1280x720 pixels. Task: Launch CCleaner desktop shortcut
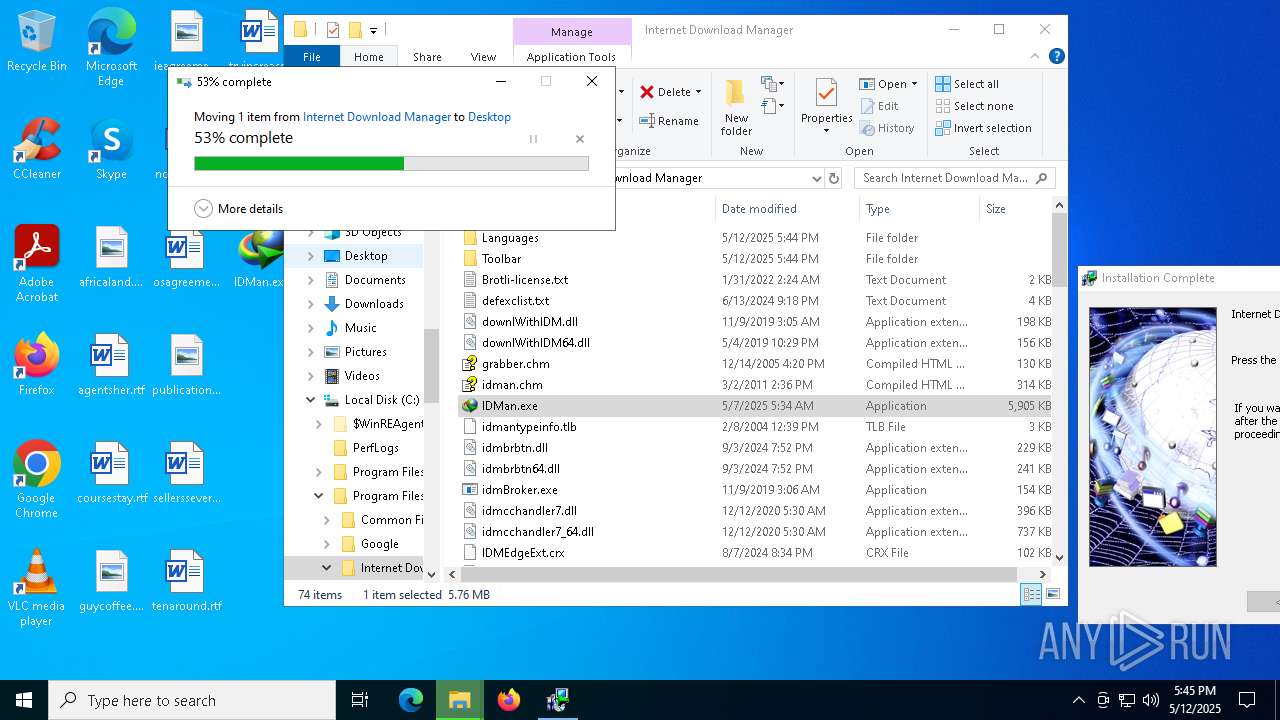point(36,150)
